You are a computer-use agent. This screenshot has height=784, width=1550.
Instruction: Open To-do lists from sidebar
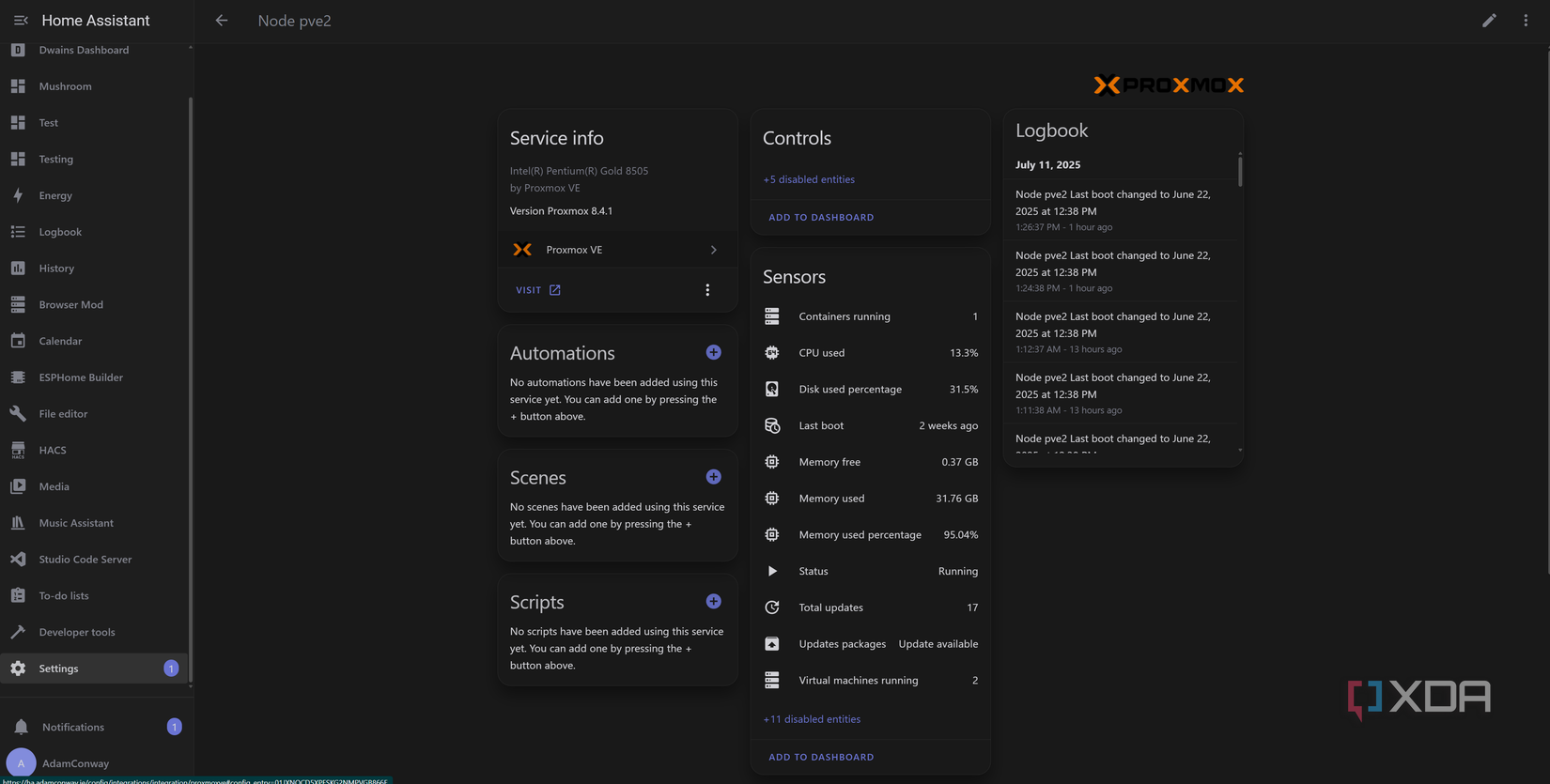[94, 595]
